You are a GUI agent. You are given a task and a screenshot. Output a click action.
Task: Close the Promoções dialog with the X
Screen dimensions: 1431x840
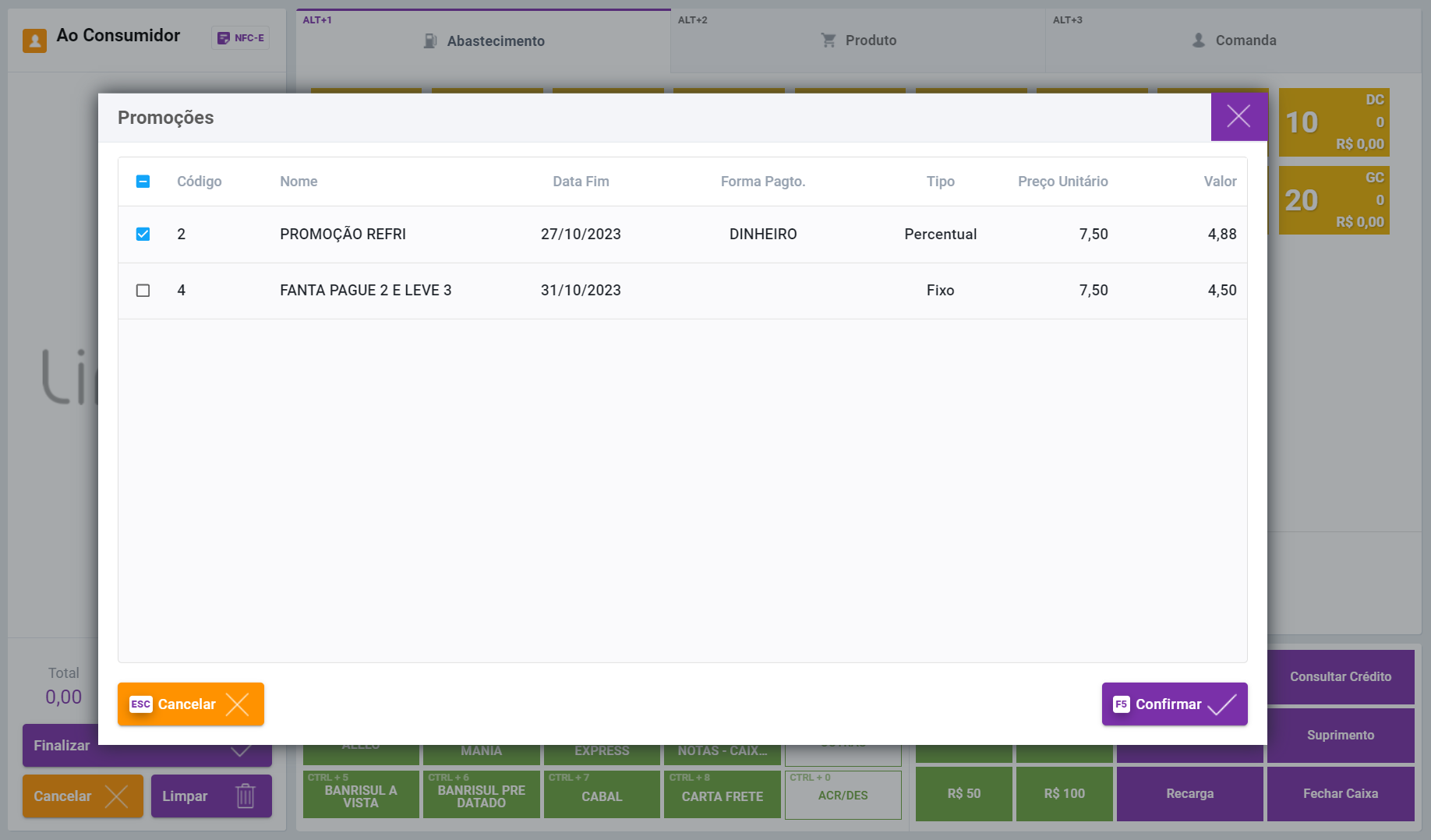click(x=1238, y=117)
